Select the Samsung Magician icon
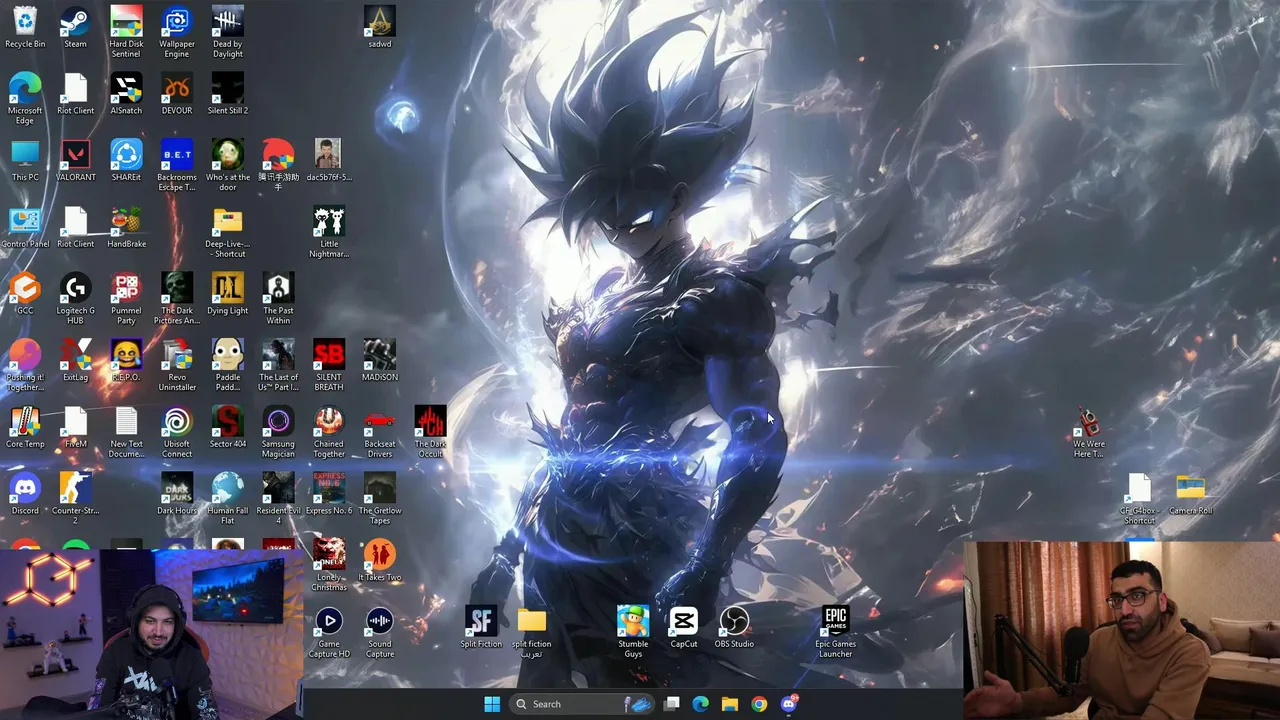 (x=278, y=433)
